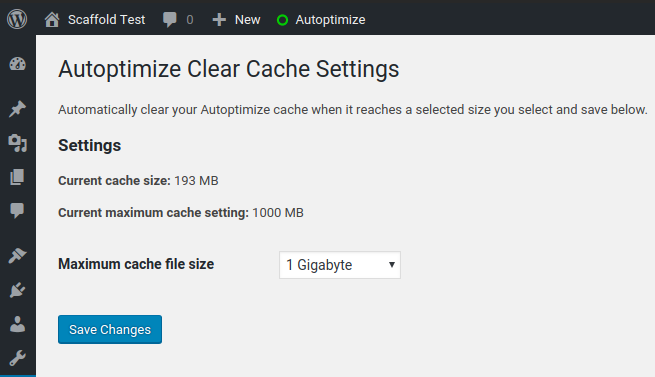Visit the Scaffold Test site link
Screen dimensions: 655x377
[106, 20]
